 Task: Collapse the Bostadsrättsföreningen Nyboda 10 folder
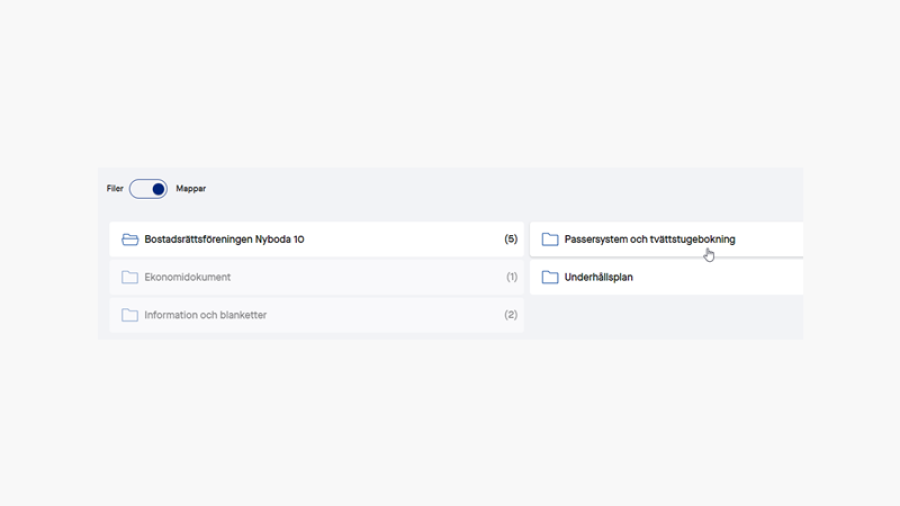click(316, 239)
